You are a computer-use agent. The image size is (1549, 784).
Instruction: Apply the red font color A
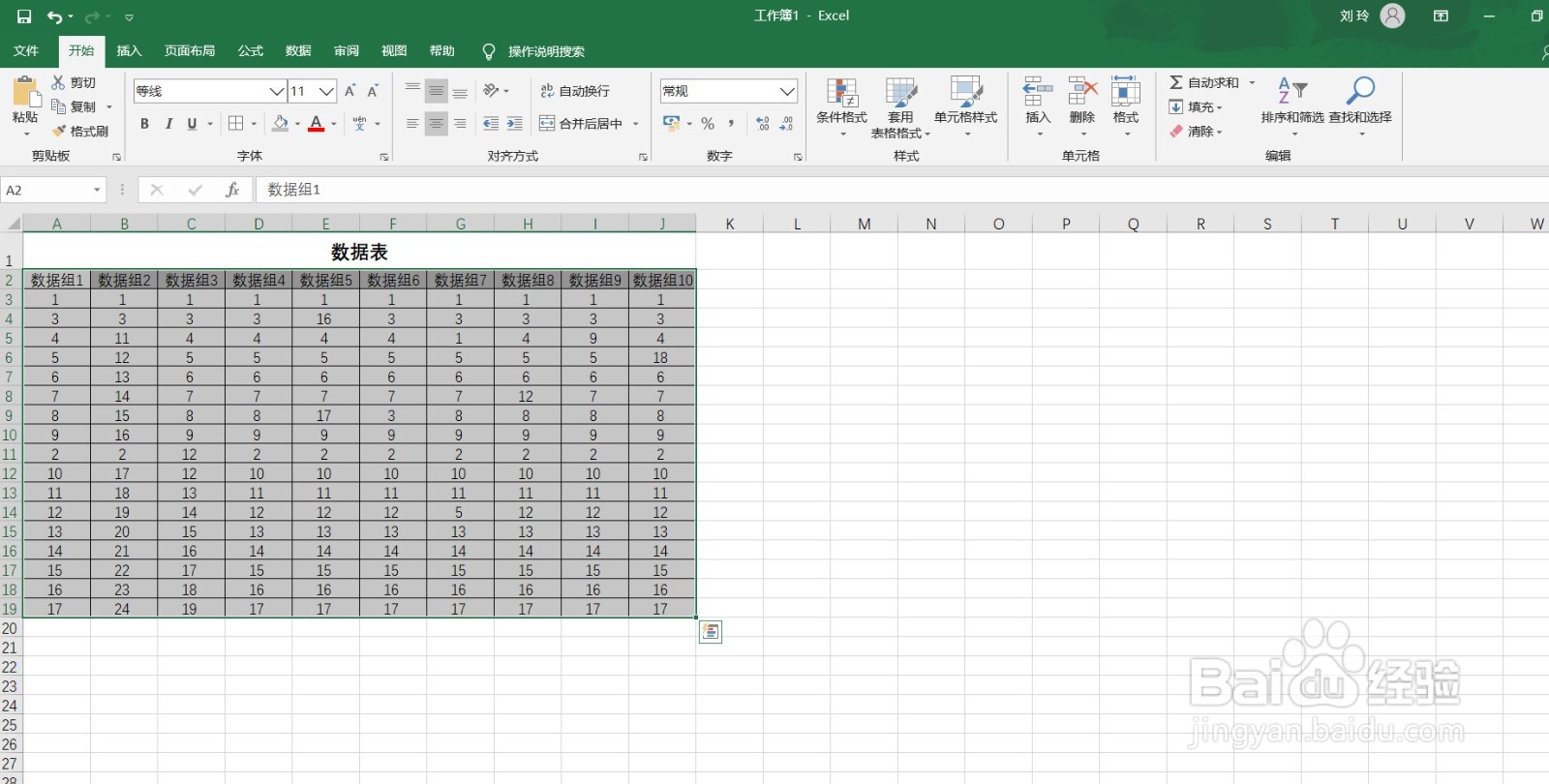[316, 124]
